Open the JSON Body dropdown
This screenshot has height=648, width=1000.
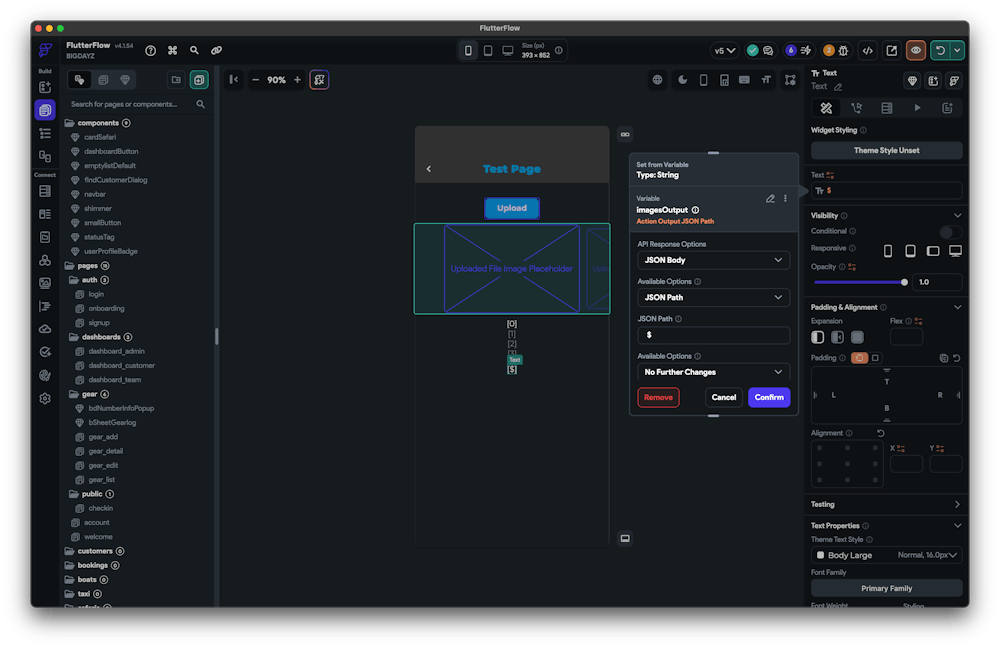coord(713,260)
